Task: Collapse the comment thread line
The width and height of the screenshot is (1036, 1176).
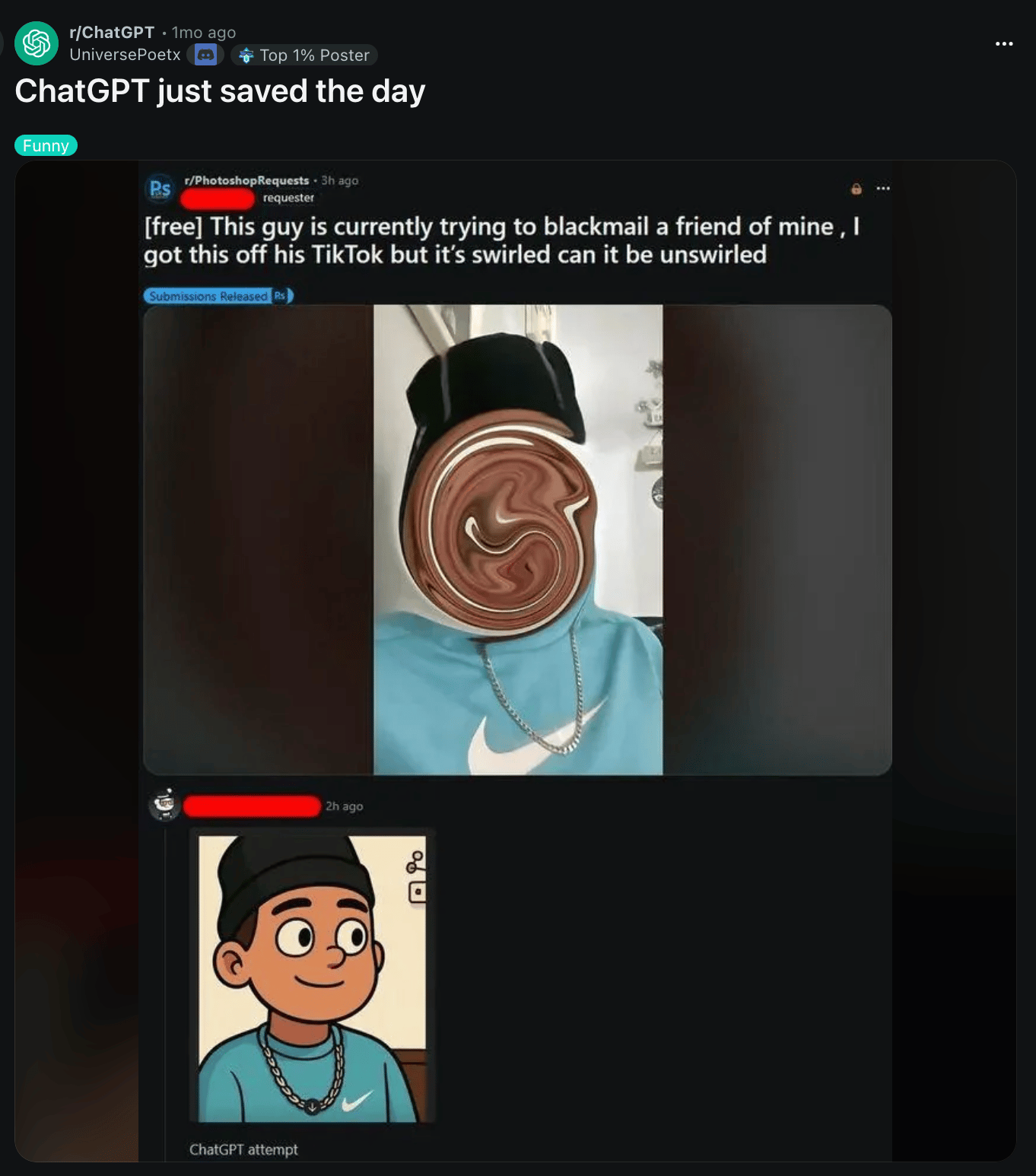Action: coord(165,989)
